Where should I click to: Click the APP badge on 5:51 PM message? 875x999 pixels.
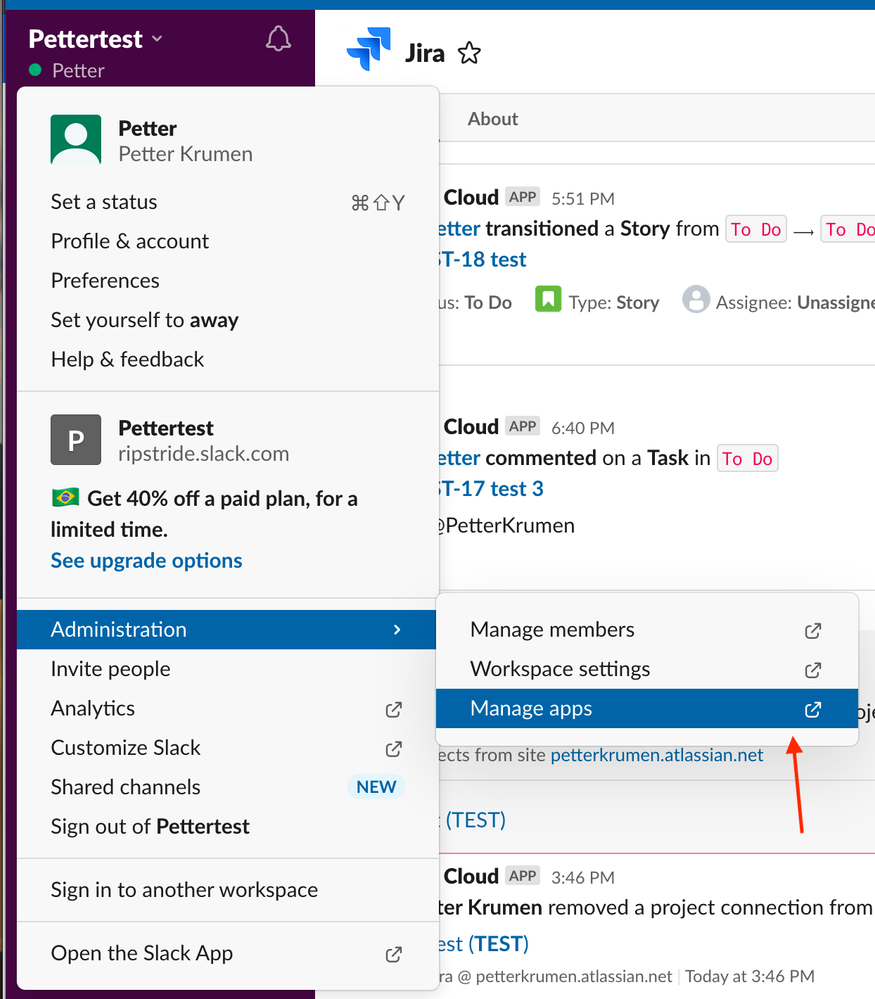[x=523, y=197]
